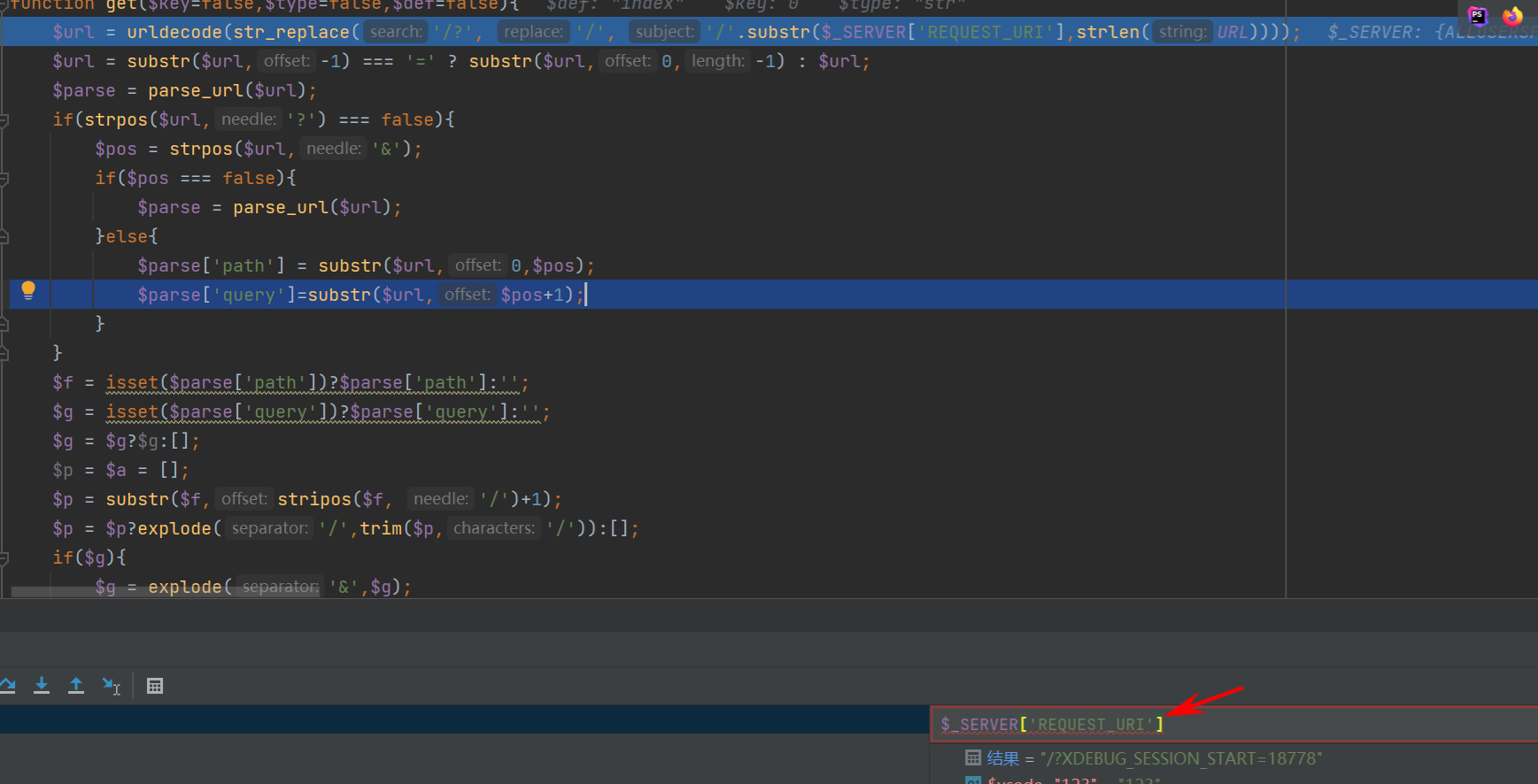This screenshot has height=784, width=1538.
Task: Click the editor horizontal scrollbar thumb
Action: (166, 591)
